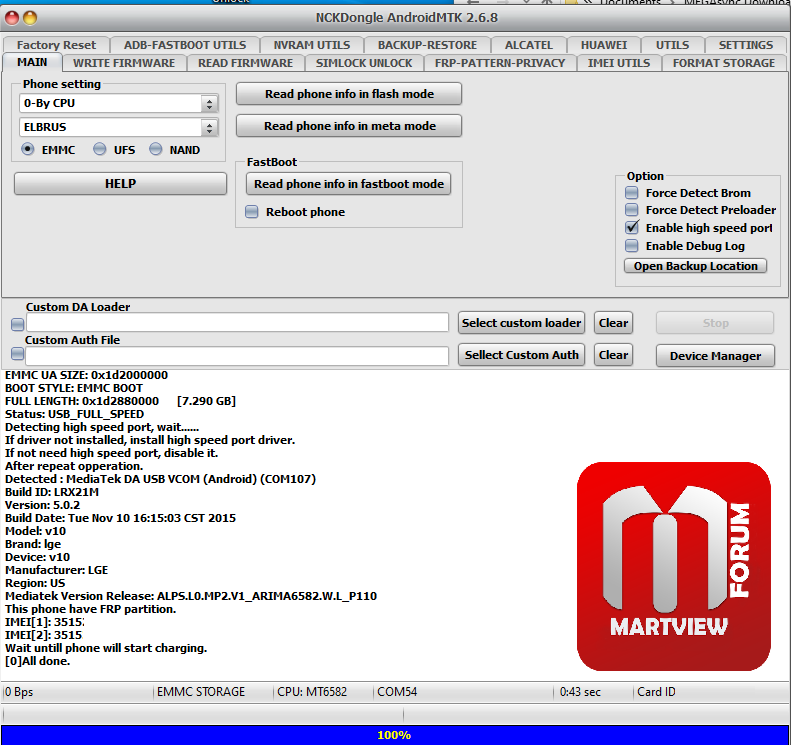The image size is (793, 745).
Task: Click the '[0]All done.' log line
Action: click(x=37, y=661)
